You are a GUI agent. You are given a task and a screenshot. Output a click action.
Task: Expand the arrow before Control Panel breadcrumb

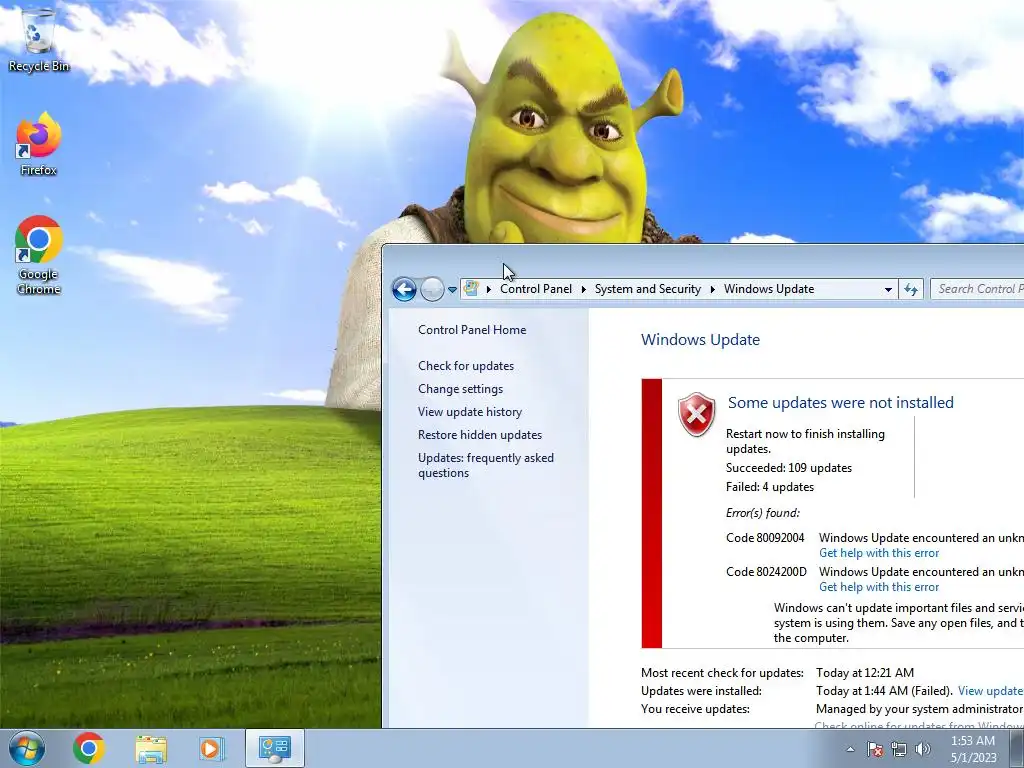pos(488,289)
